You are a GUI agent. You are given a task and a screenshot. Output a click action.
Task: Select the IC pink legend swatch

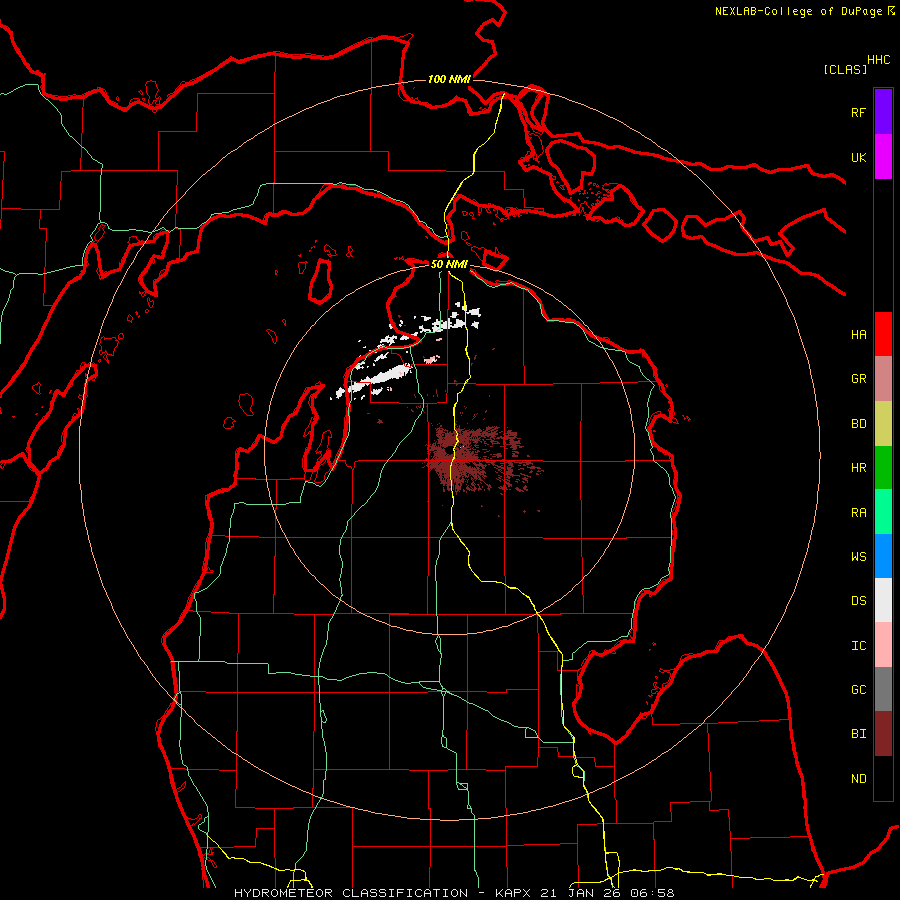(x=883, y=645)
